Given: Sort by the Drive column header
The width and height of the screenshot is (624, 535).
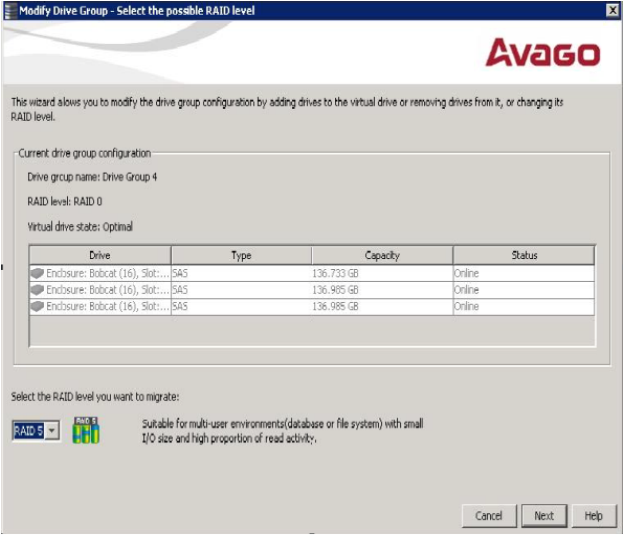Looking at the screenshot, I should tap(99, 255).
